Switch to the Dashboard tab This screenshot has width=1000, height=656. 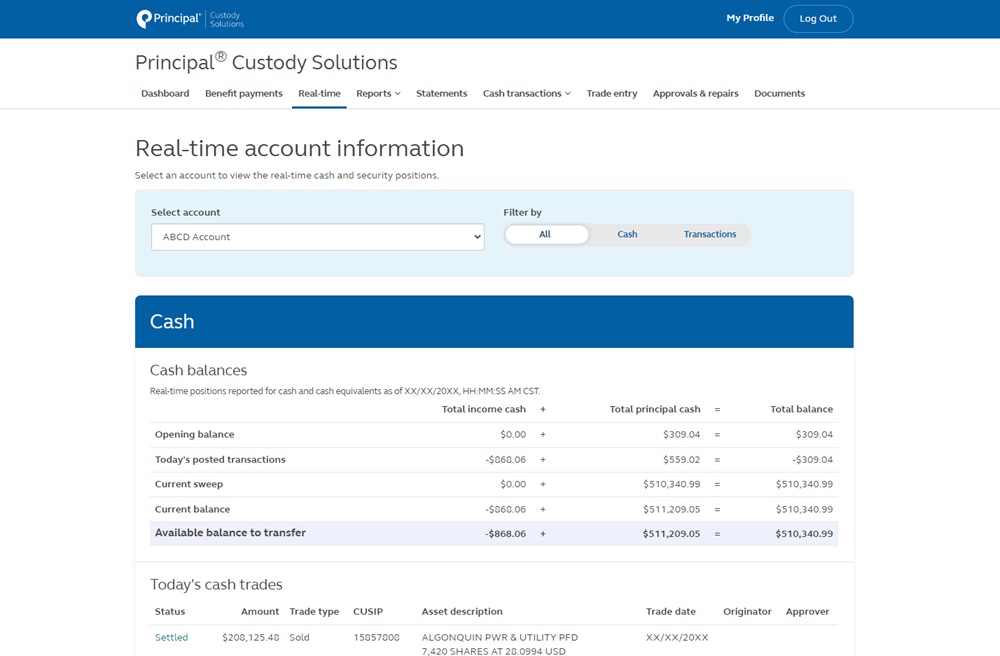(165, 93)
